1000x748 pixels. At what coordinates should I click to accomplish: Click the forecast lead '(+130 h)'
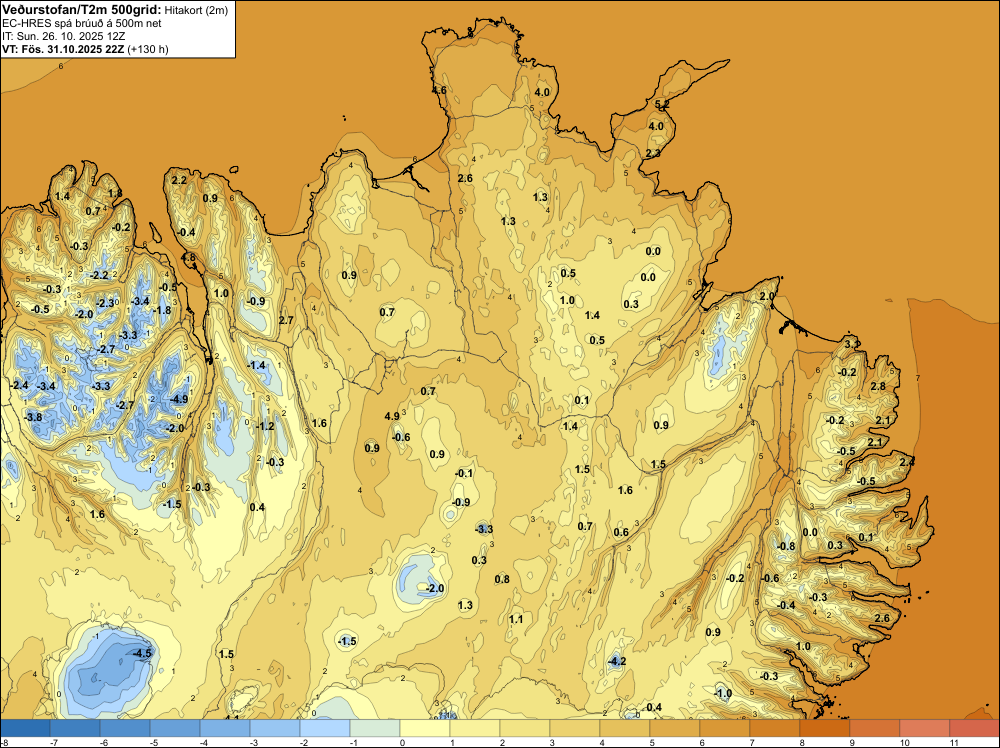(148, 49)
